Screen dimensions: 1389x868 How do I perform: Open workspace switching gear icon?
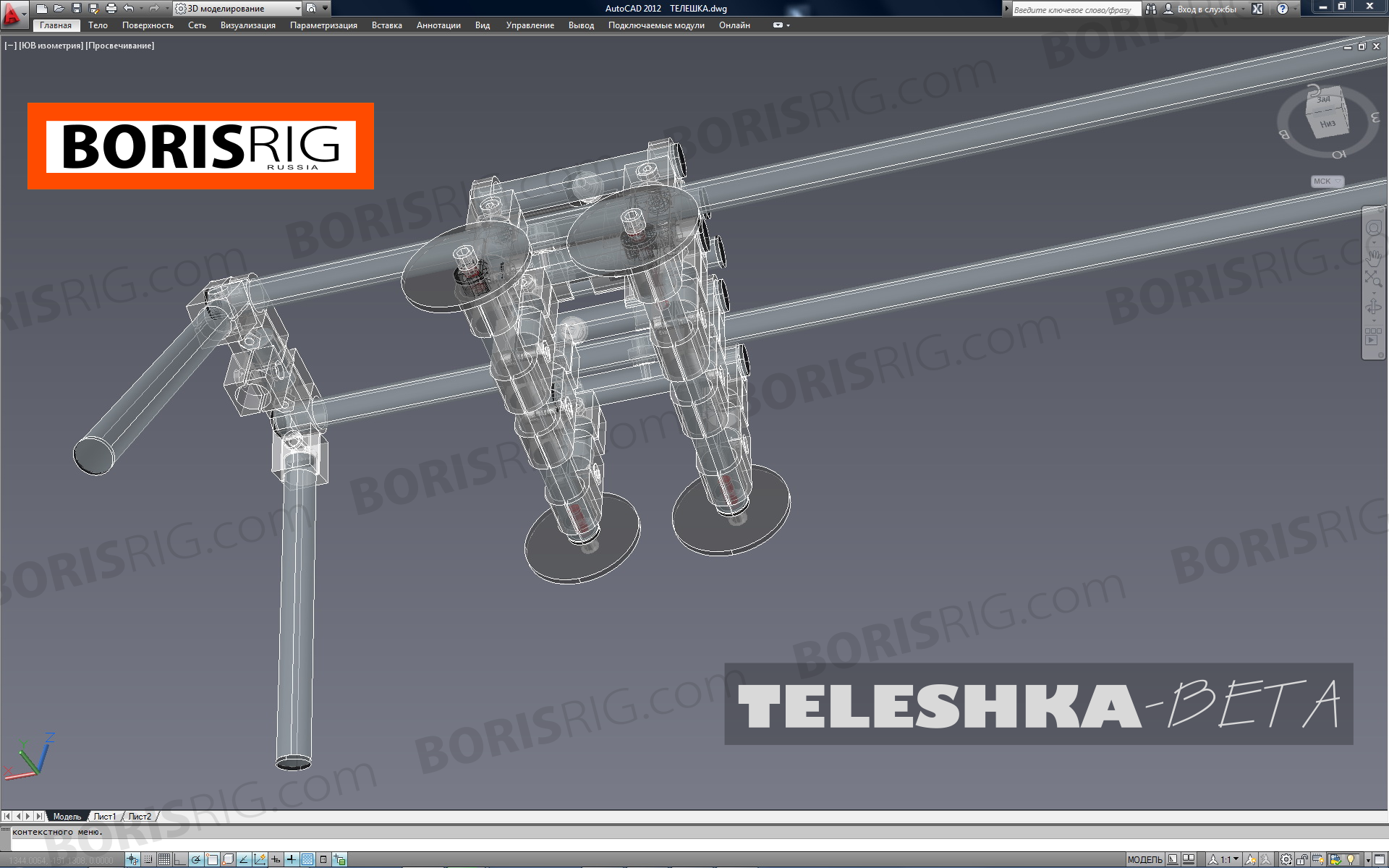1286,860
